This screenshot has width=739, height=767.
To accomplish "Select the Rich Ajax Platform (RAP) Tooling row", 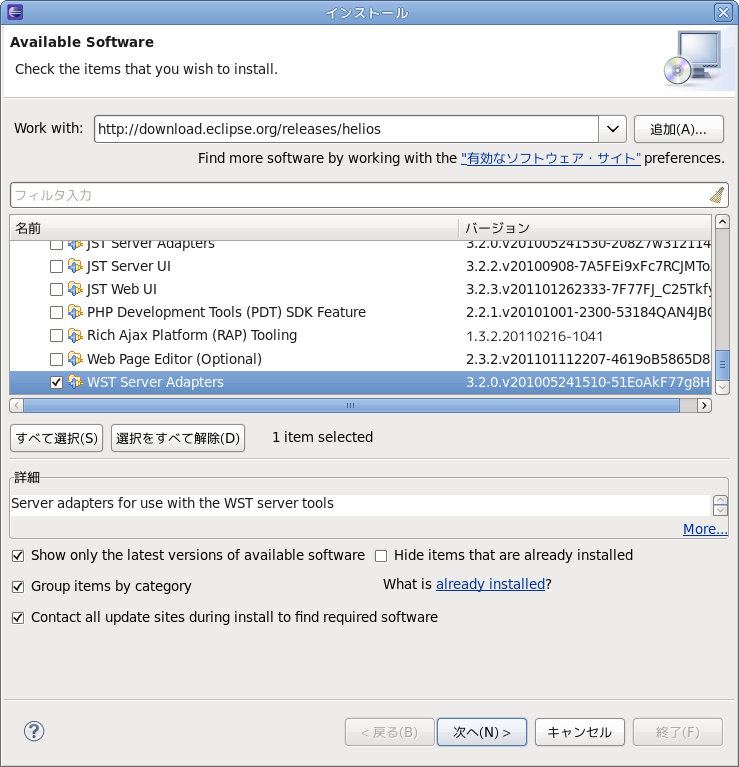I will pos(360,336).
